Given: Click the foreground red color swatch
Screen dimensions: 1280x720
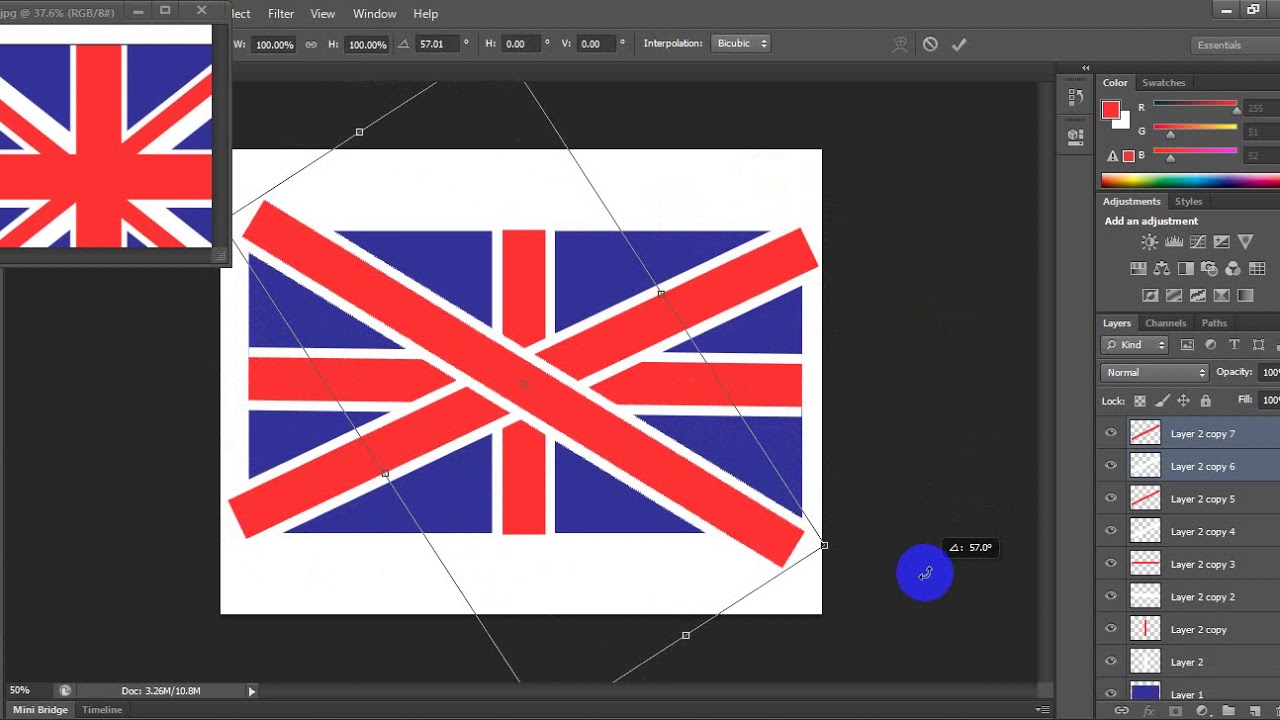Looking at the screenshot, I should (x=1111, y=110).
